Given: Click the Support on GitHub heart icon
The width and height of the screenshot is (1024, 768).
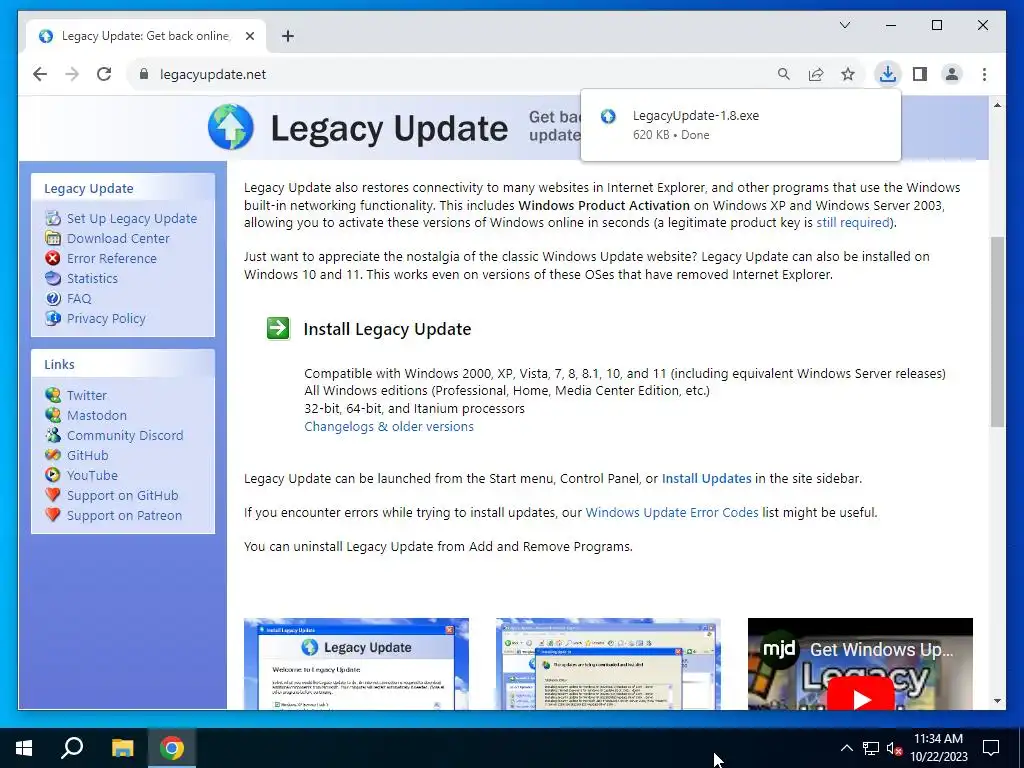Looking at the screenshot, I should click(x=53, y=495).
